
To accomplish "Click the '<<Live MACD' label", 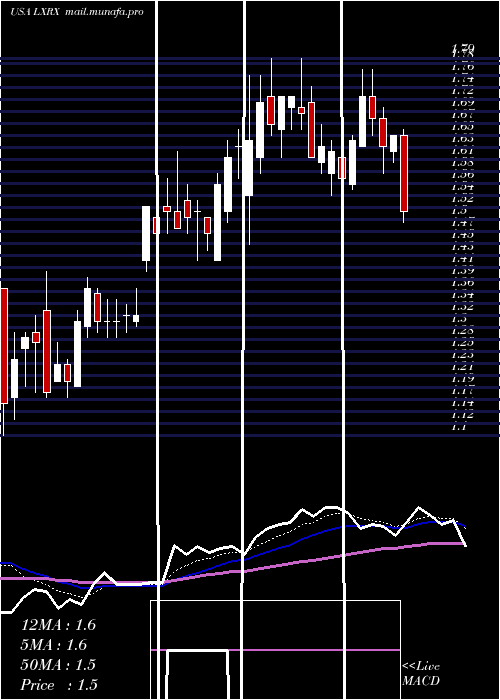I will coord(421,674).
